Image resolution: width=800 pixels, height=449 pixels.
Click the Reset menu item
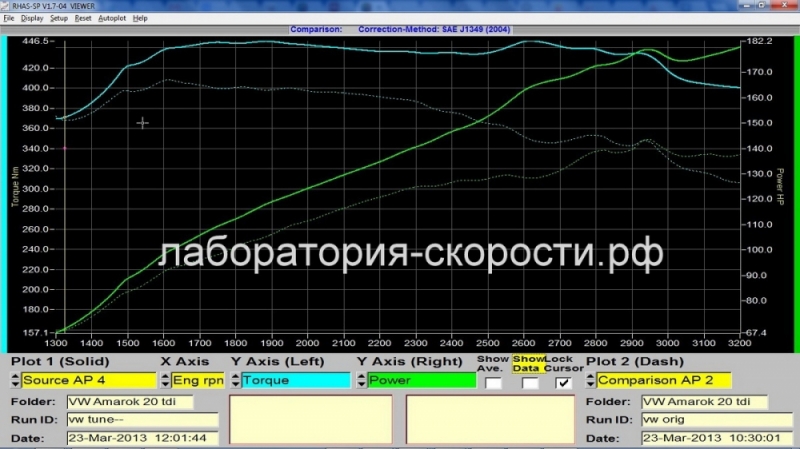[83, 18]
